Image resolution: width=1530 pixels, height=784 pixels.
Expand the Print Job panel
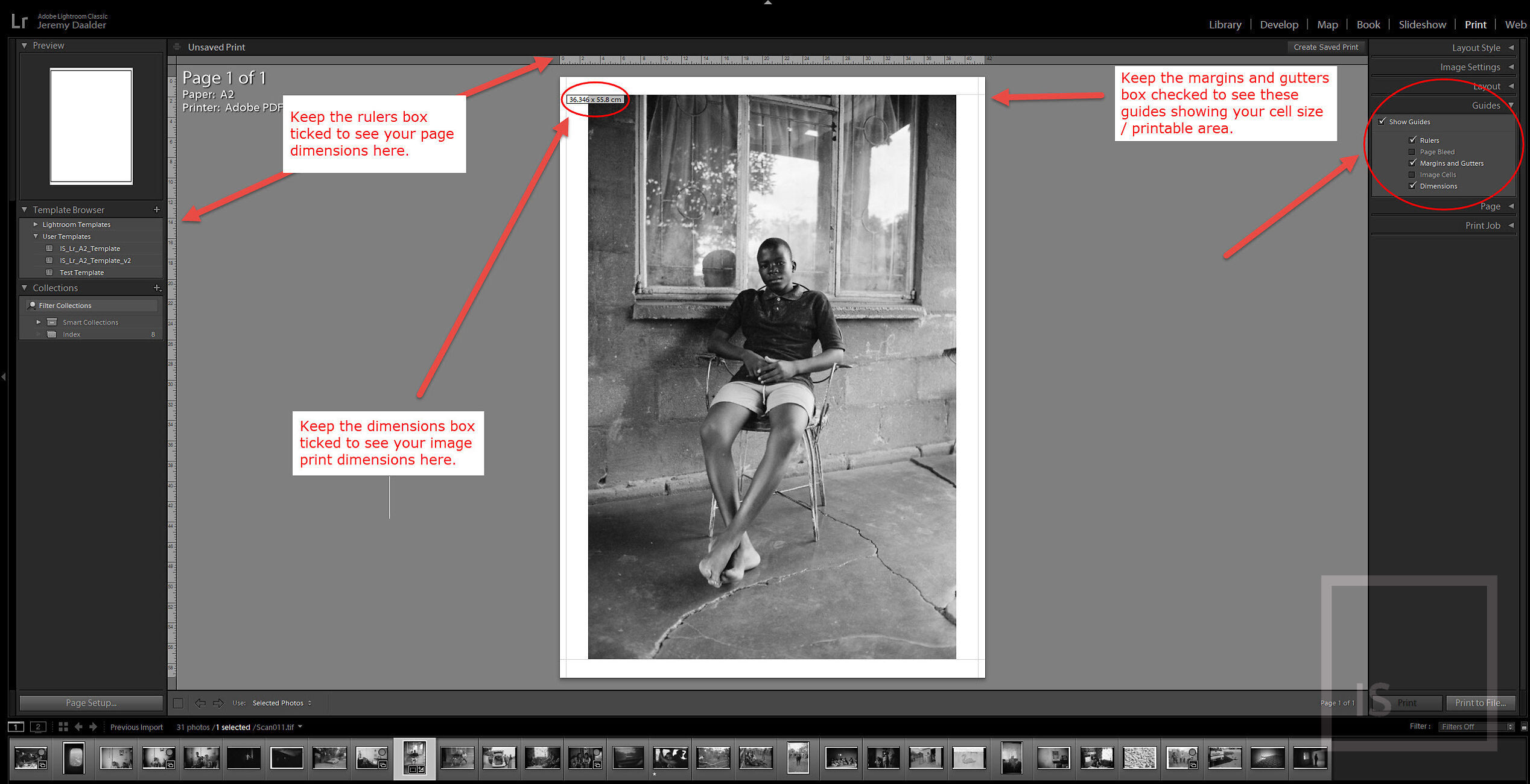point(1483,226)
